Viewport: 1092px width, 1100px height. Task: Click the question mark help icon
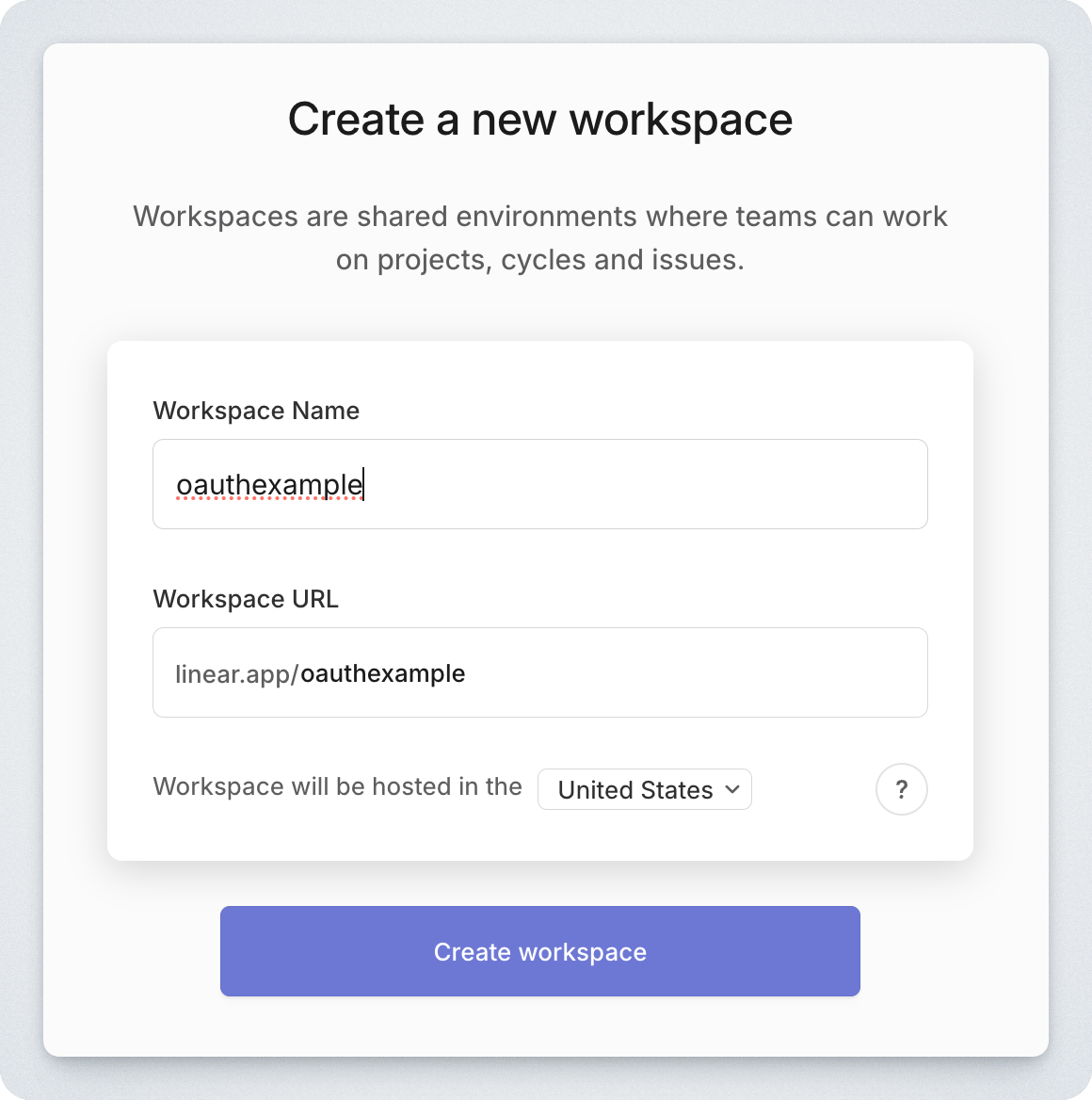click(901, 789)
